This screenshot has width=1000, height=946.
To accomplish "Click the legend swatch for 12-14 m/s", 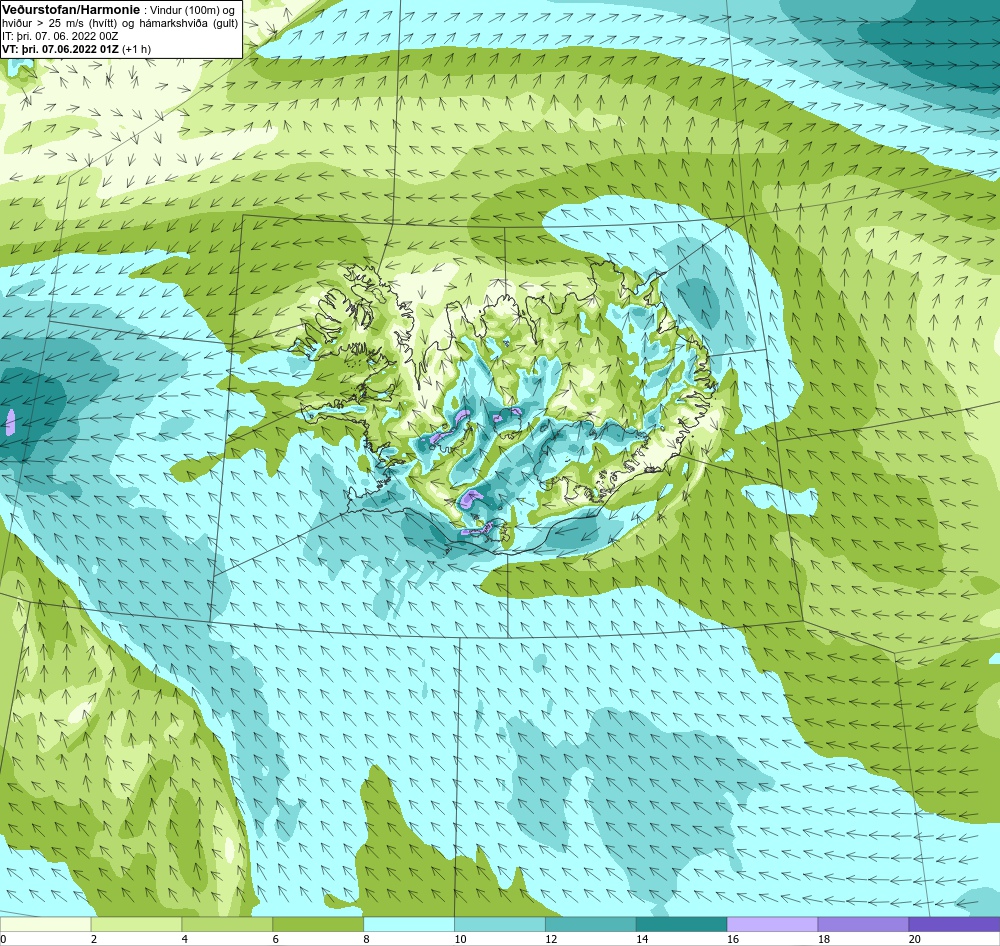I will coord(591,924).
